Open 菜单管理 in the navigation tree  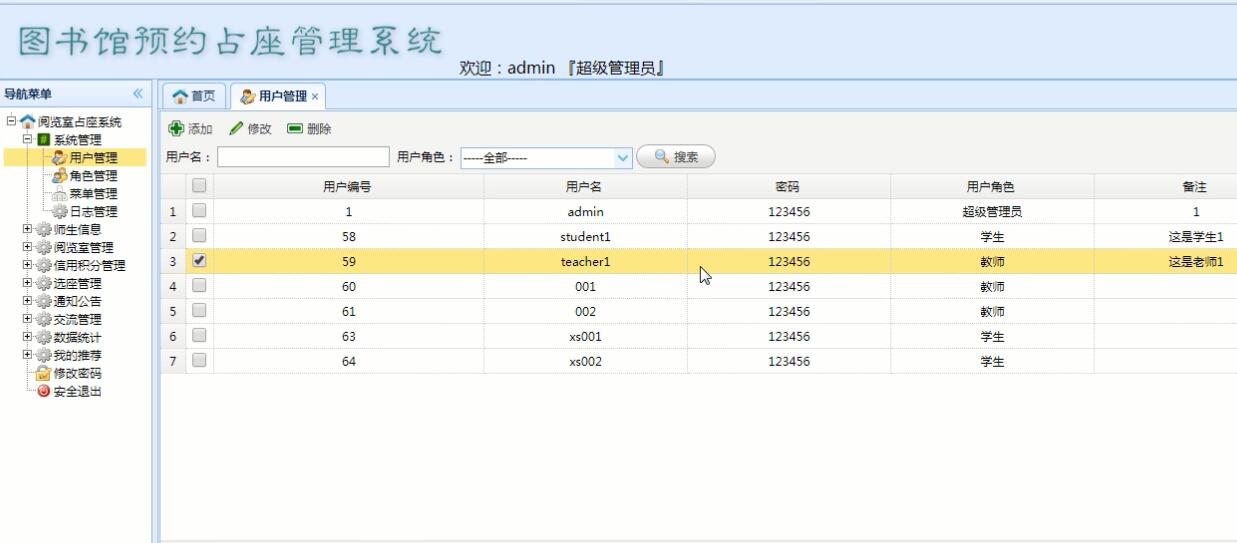click(x=93, y=194)
